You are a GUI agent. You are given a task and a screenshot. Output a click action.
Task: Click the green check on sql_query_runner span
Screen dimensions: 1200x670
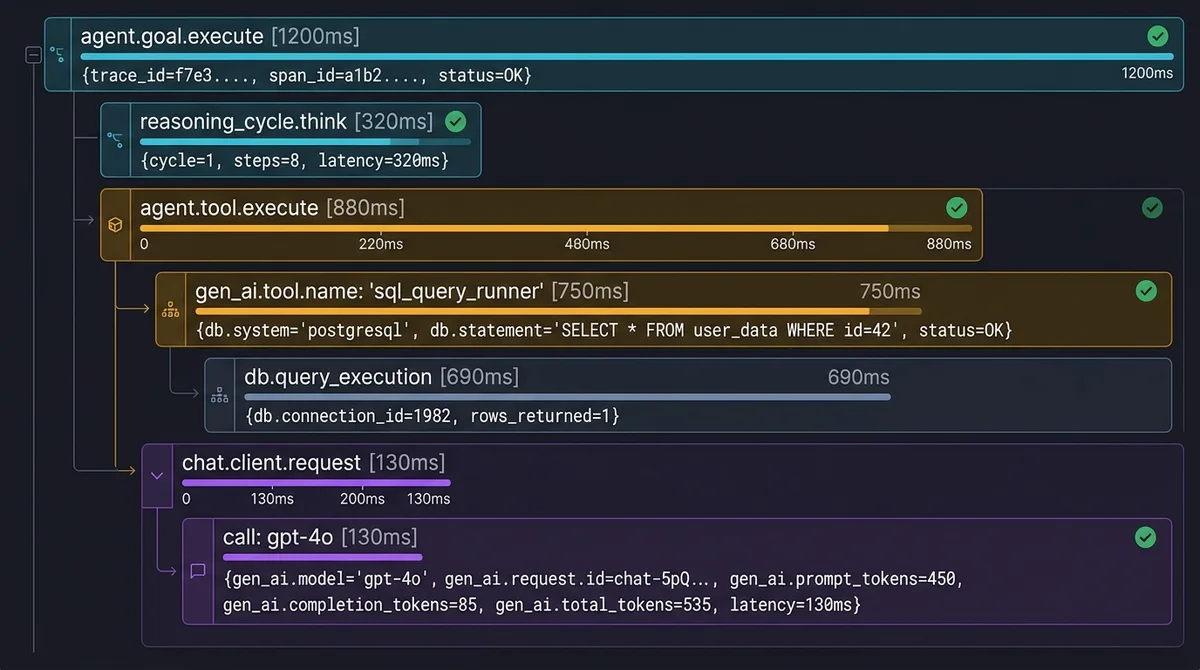[1146, 291]
